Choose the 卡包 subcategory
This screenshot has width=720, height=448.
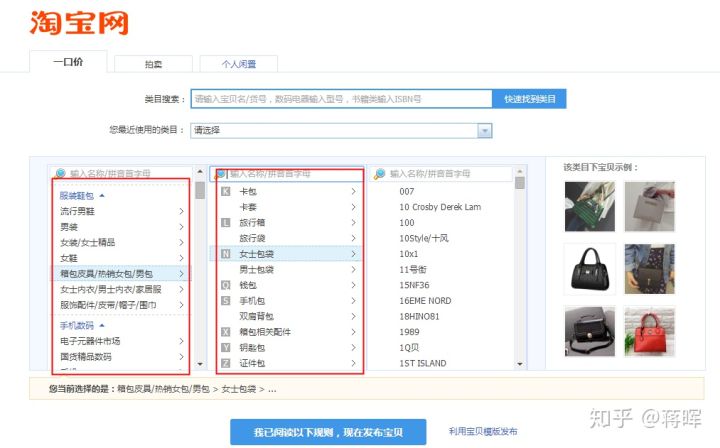287,191
